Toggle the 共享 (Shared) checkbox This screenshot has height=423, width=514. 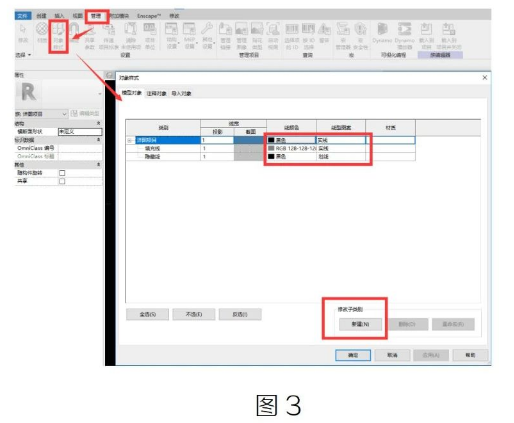62,181
